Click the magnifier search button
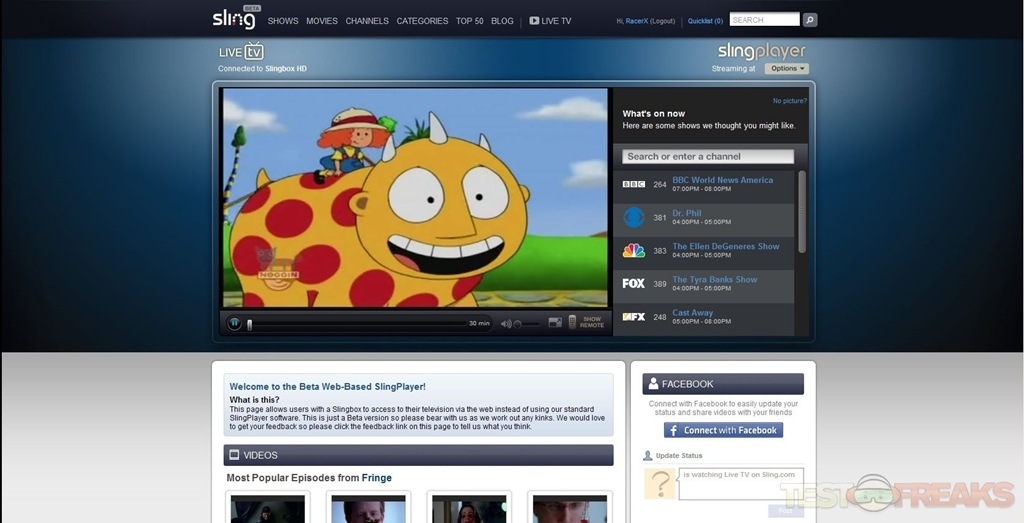Screen dimensions: 1024x523 click(x=810, y=20)
